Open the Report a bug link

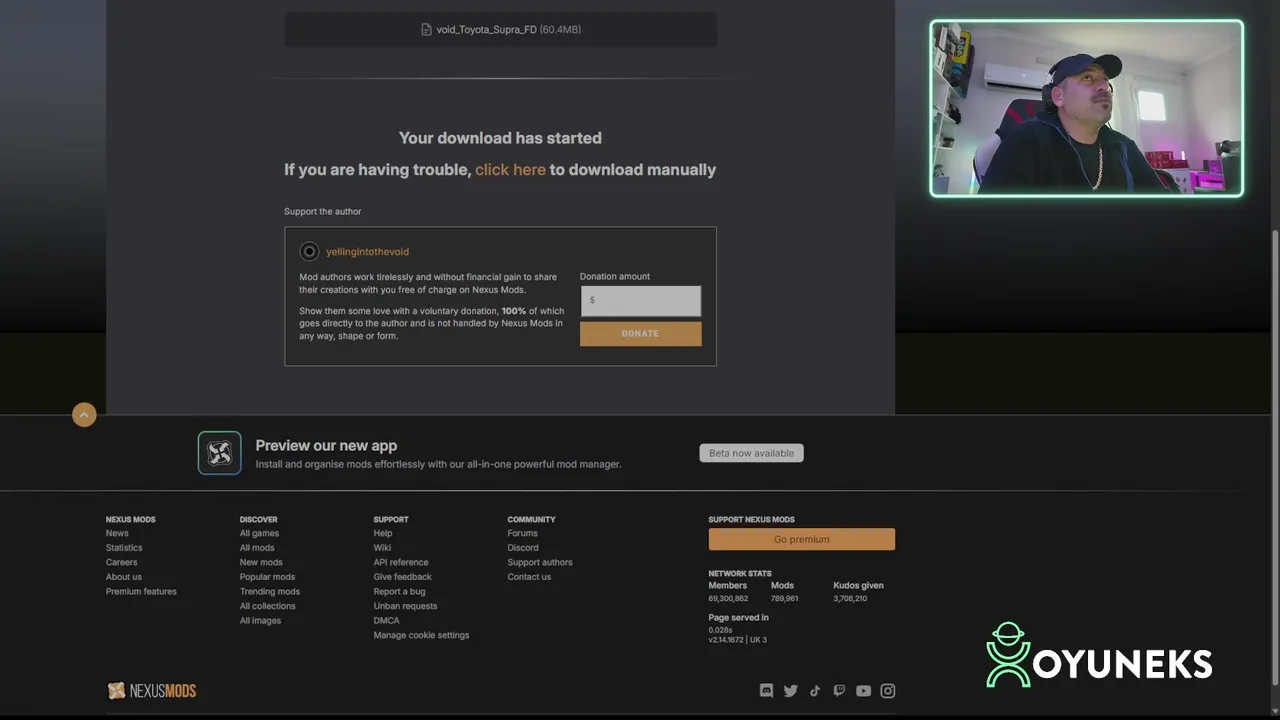(x=399, y=592)
